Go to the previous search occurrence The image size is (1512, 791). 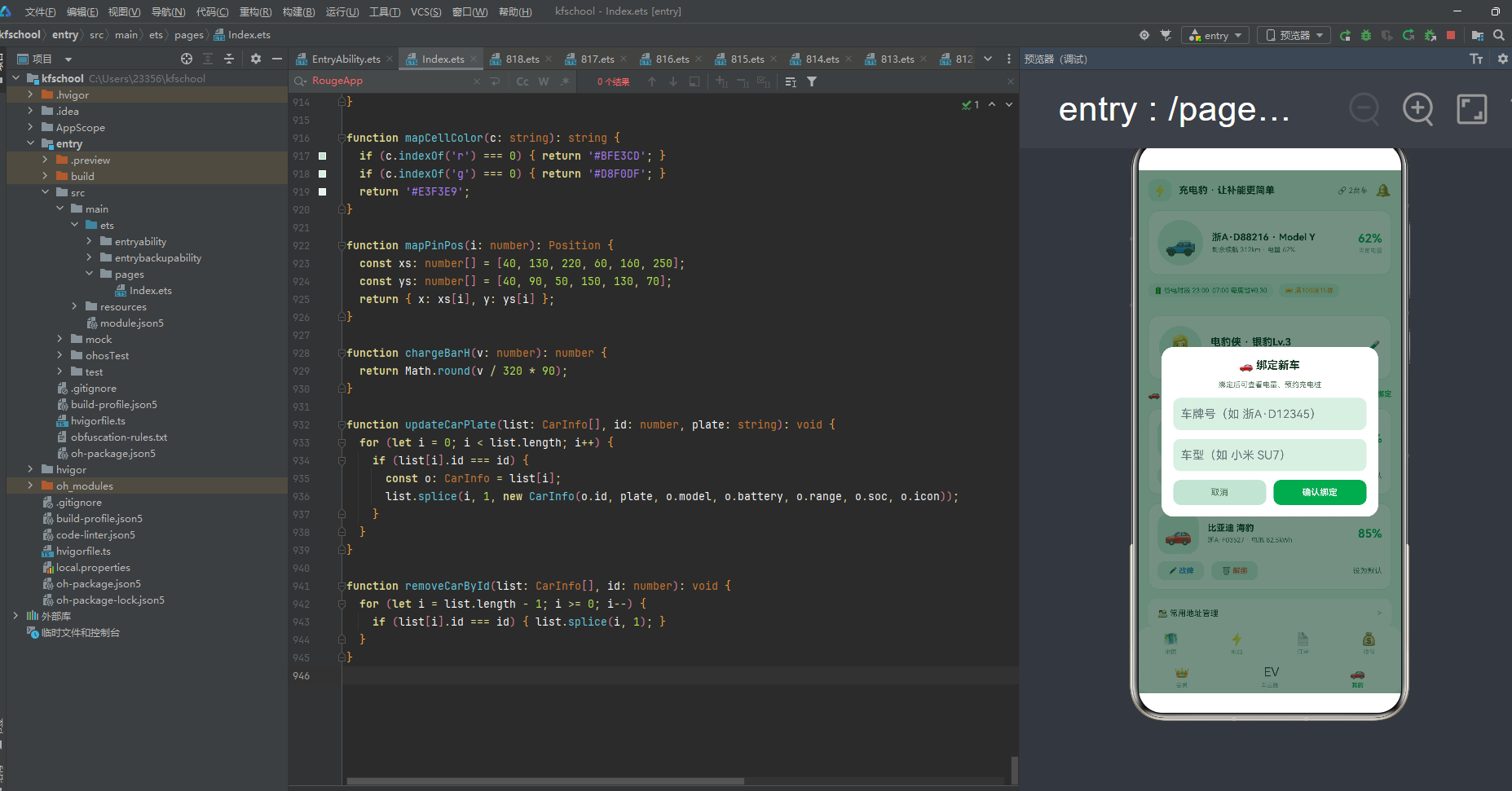click(x=652, y=81)
